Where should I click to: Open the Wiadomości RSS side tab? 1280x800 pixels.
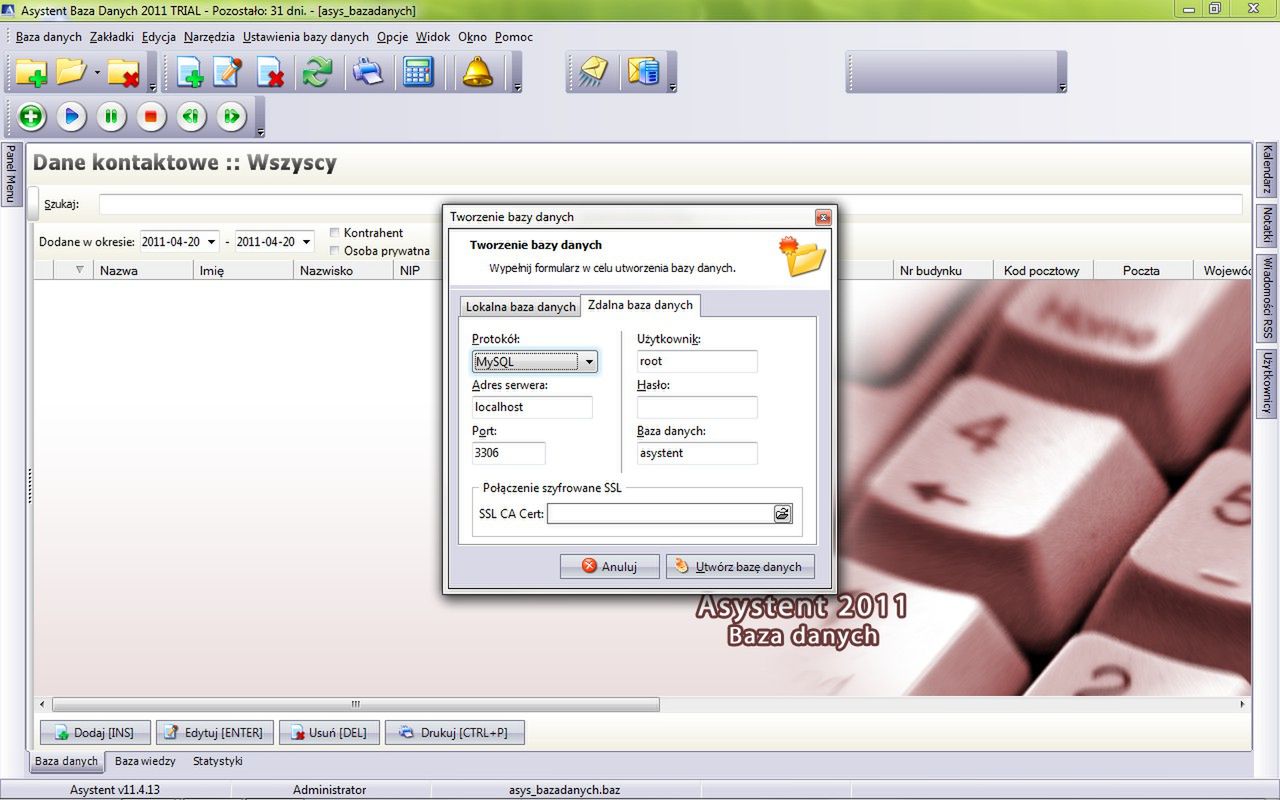click(x=1267, y=298)
